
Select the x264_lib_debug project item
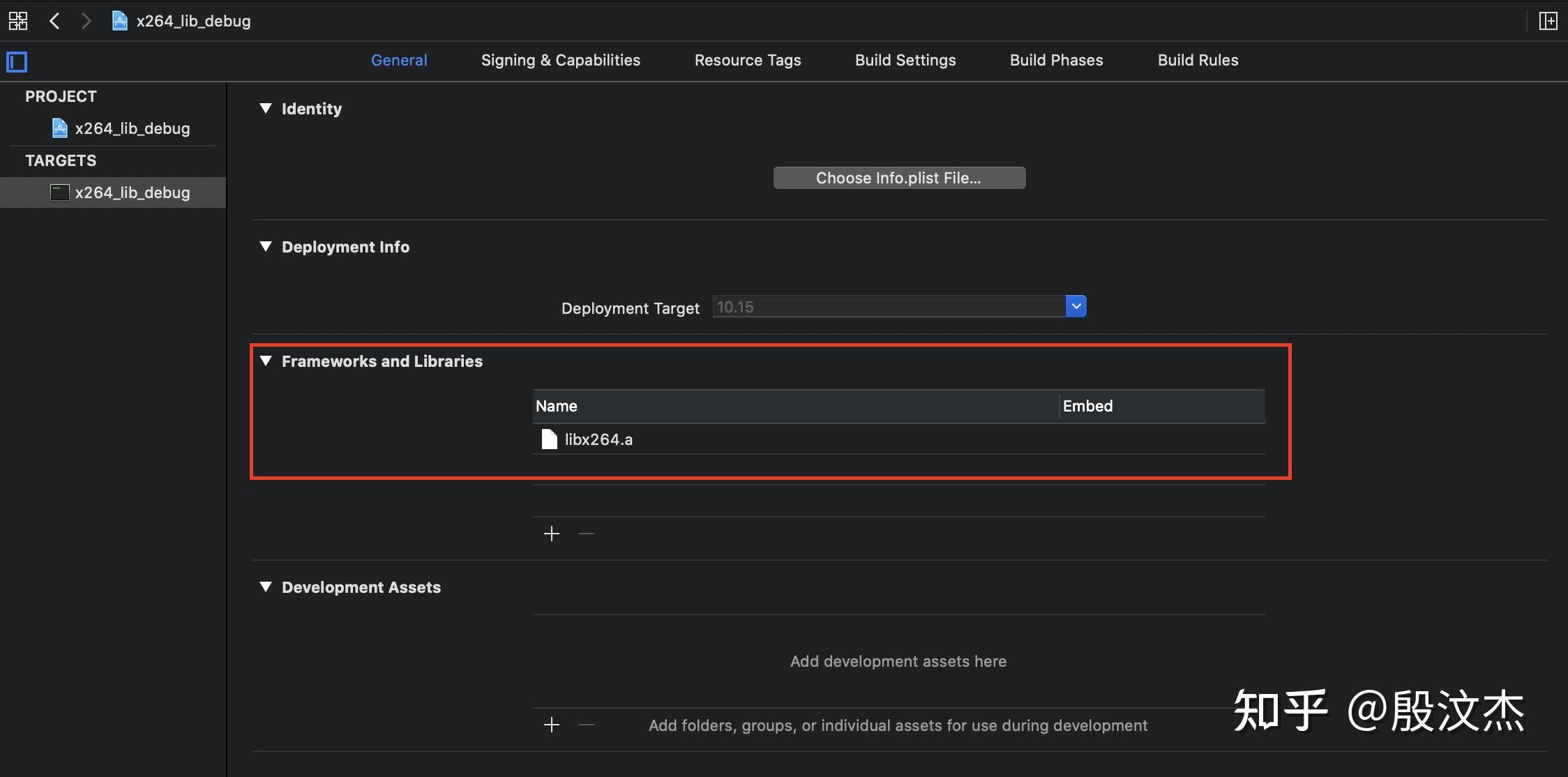[132, 128]
